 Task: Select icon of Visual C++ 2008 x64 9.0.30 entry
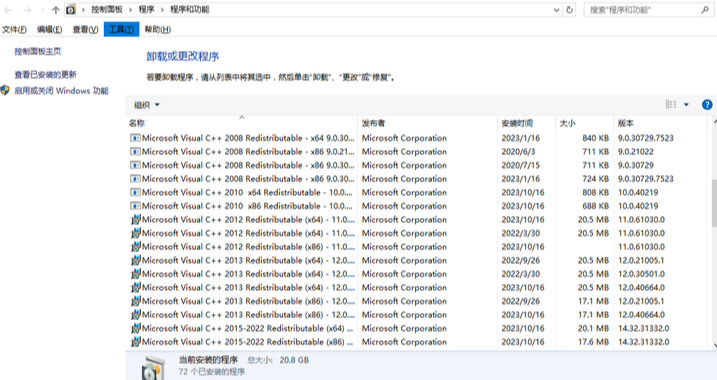tap(135, 138)
